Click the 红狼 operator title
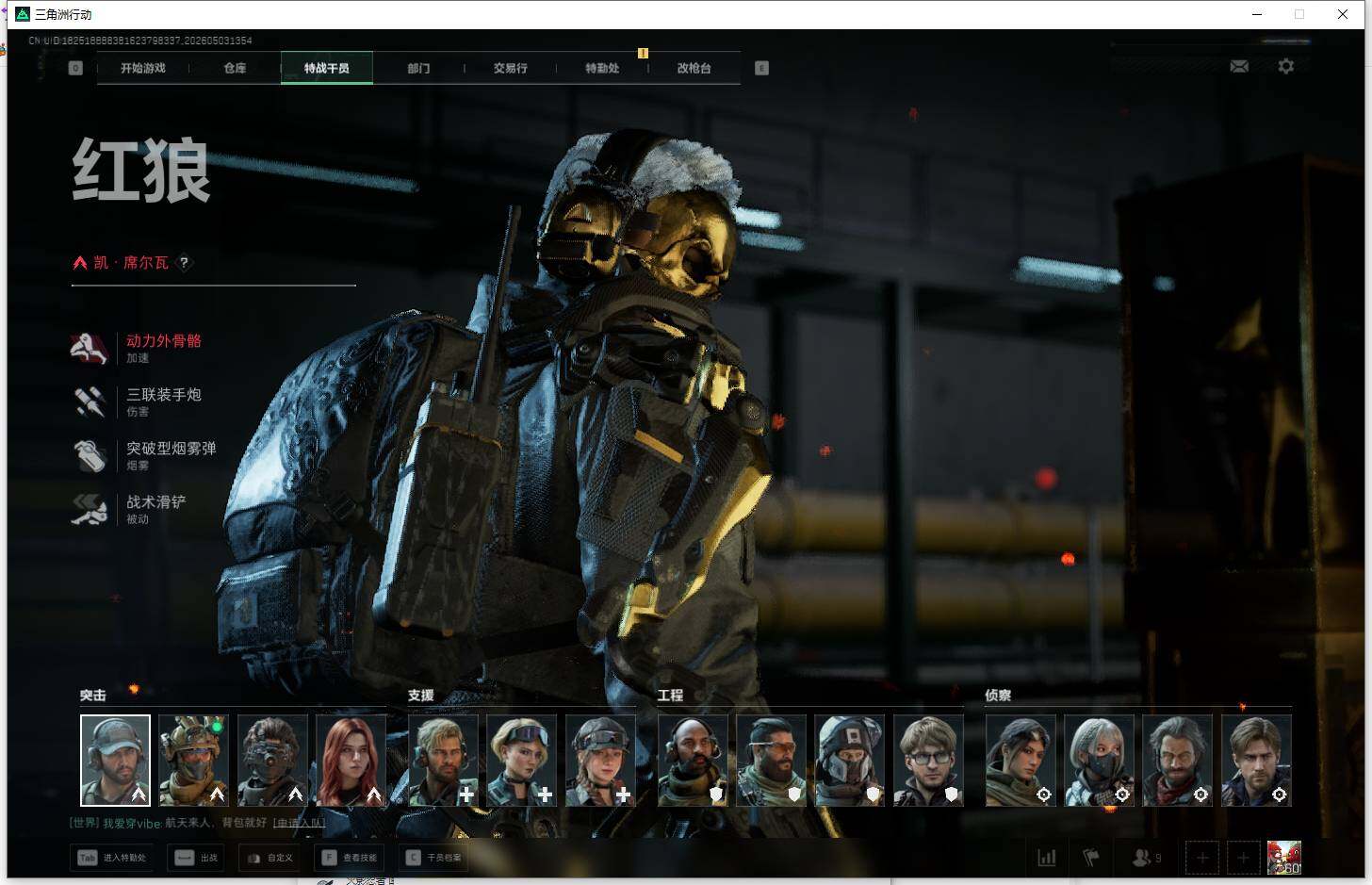 point(141,171)
